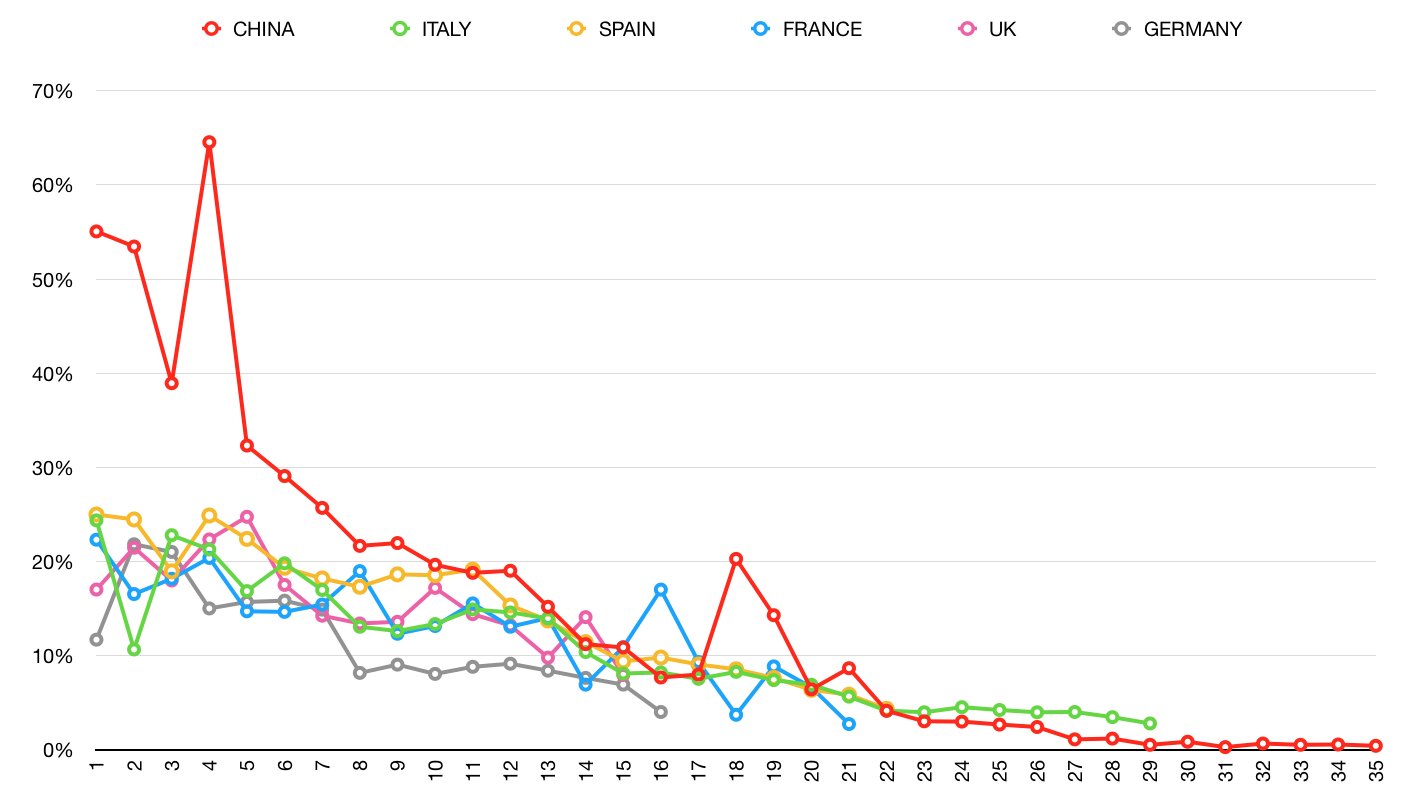Click France's last data point at day 21

[849, 724]
